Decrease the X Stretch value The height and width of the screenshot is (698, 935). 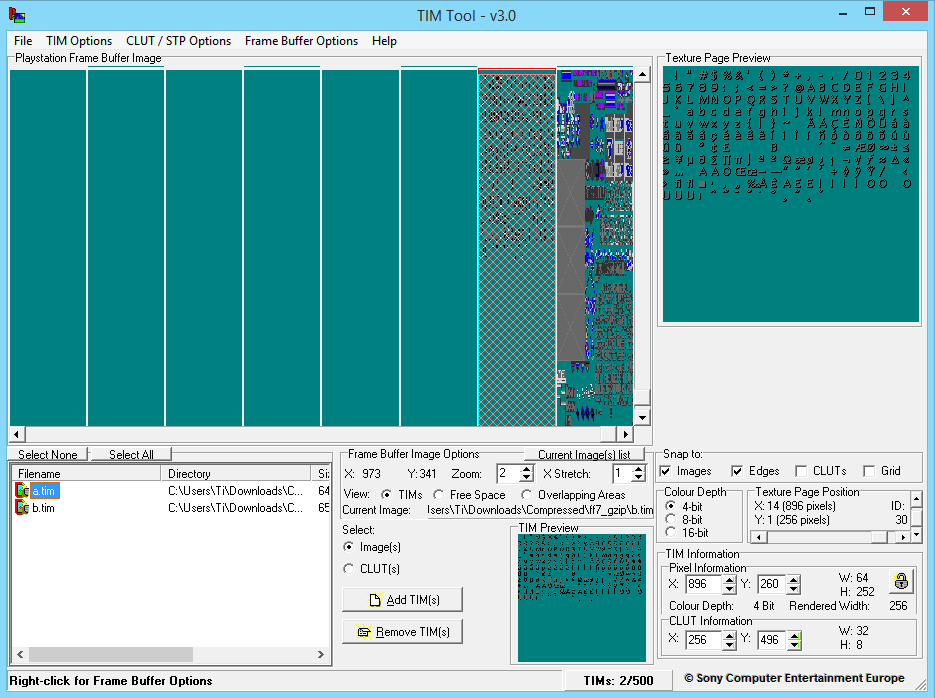point(639,478)
